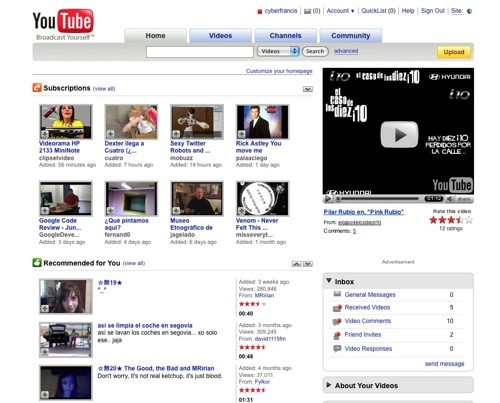The width and height of the screenshot is (500, 403).
Task: Open Friend Invites inbox link
Action: pos(363,335)
